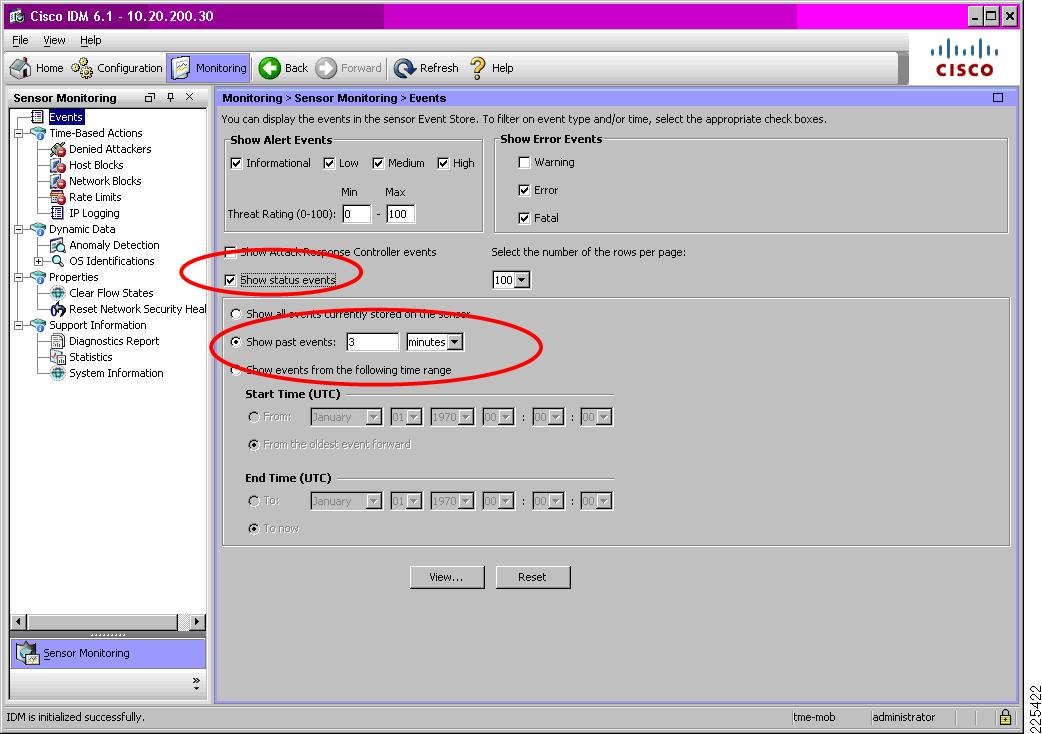This screenshot has height=734, width=1042.
Task: Uncheck the Fatal events checkbox
Action: coord(524,218)
